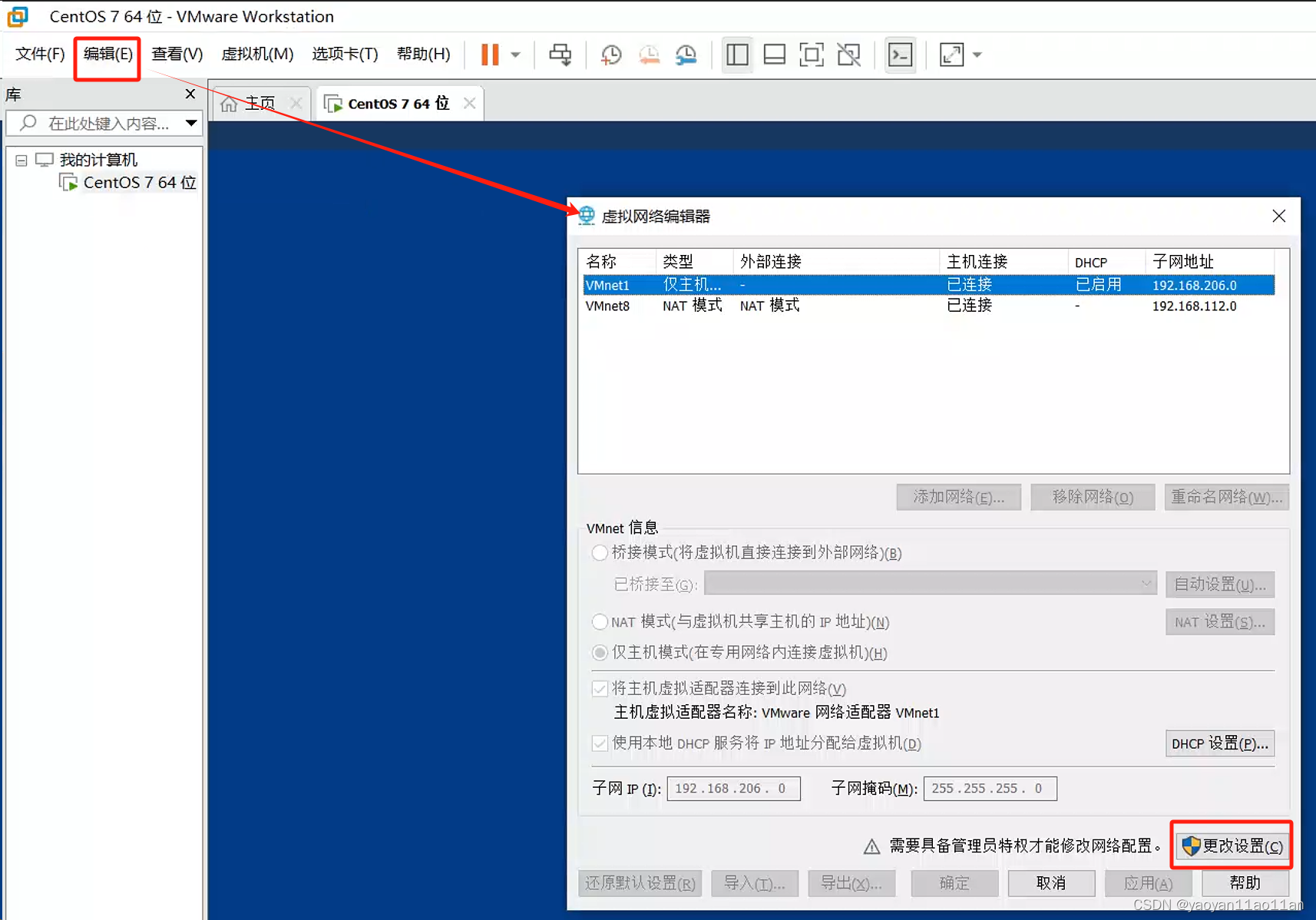Image resolution: width=1316 pixels, height=920 pixels.
Task: Open the 查看(V) menu
Action: click(177, 55)
